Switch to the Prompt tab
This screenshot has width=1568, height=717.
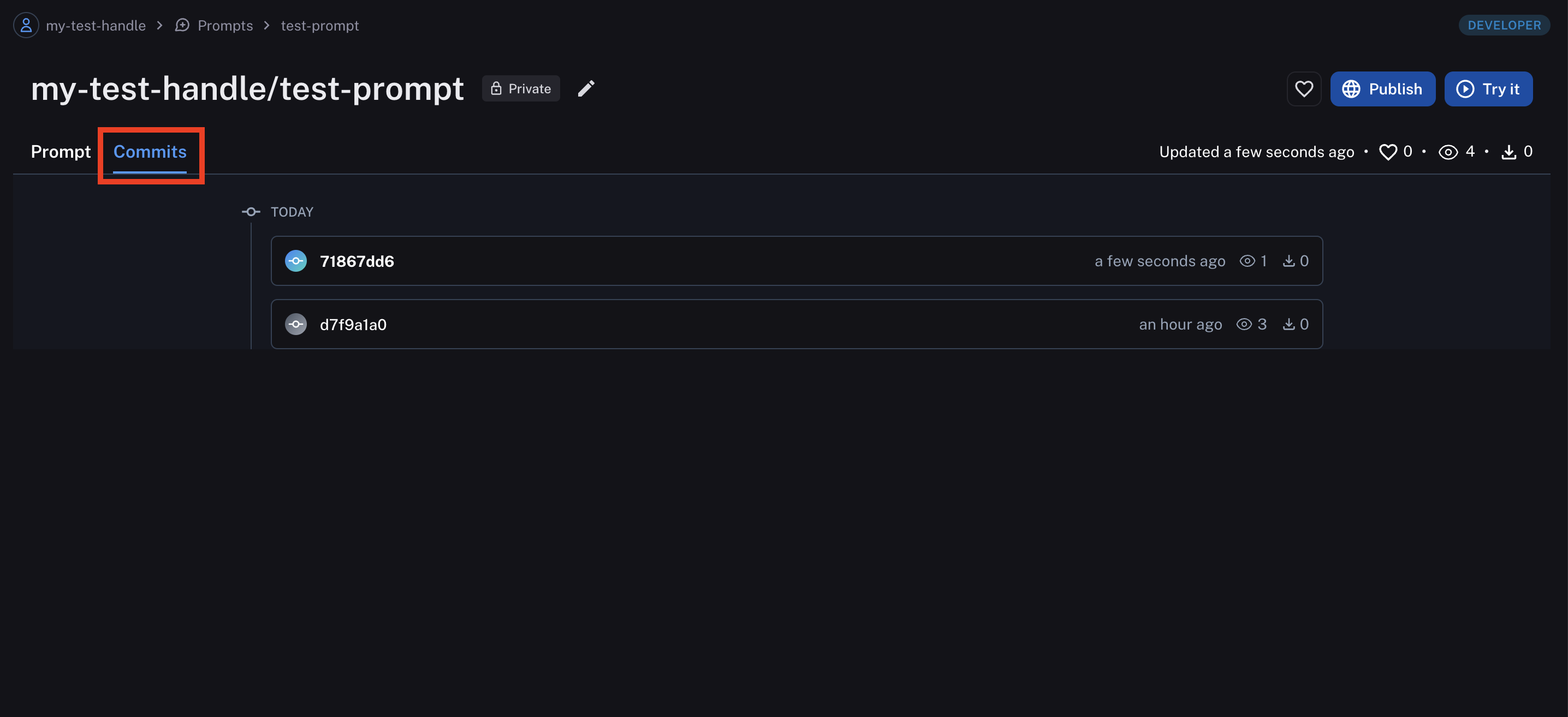pos(60,152)
